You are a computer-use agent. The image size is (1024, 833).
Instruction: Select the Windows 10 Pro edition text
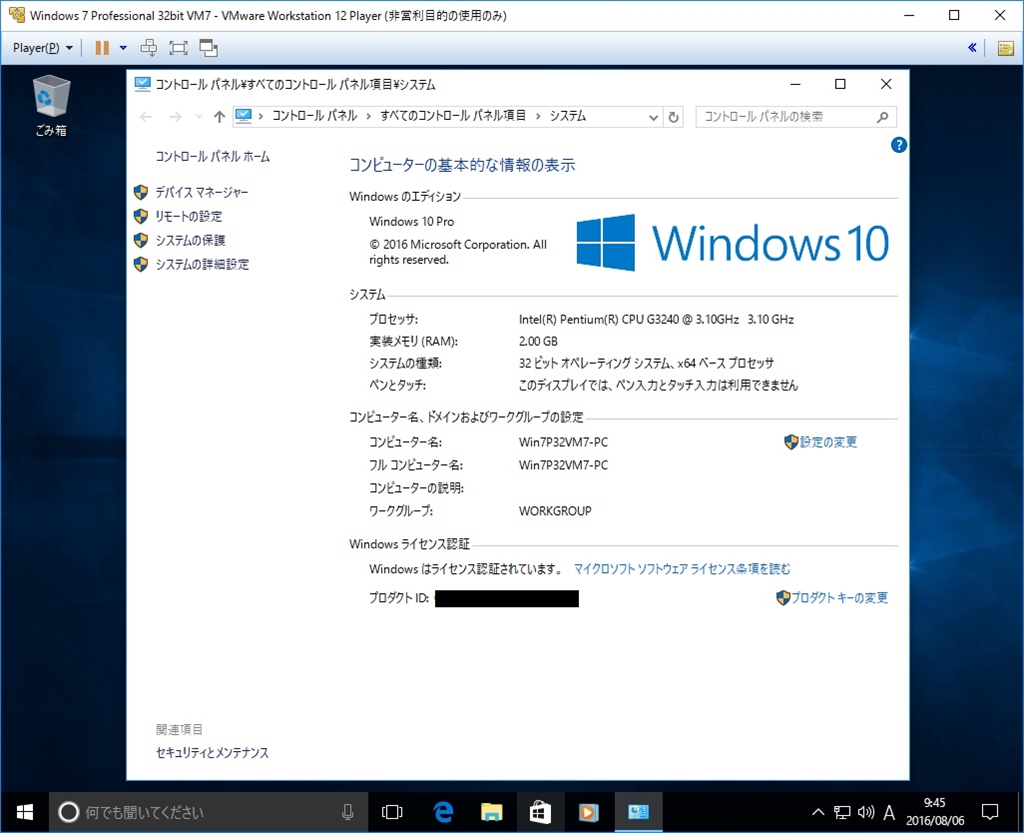[411, 222]
